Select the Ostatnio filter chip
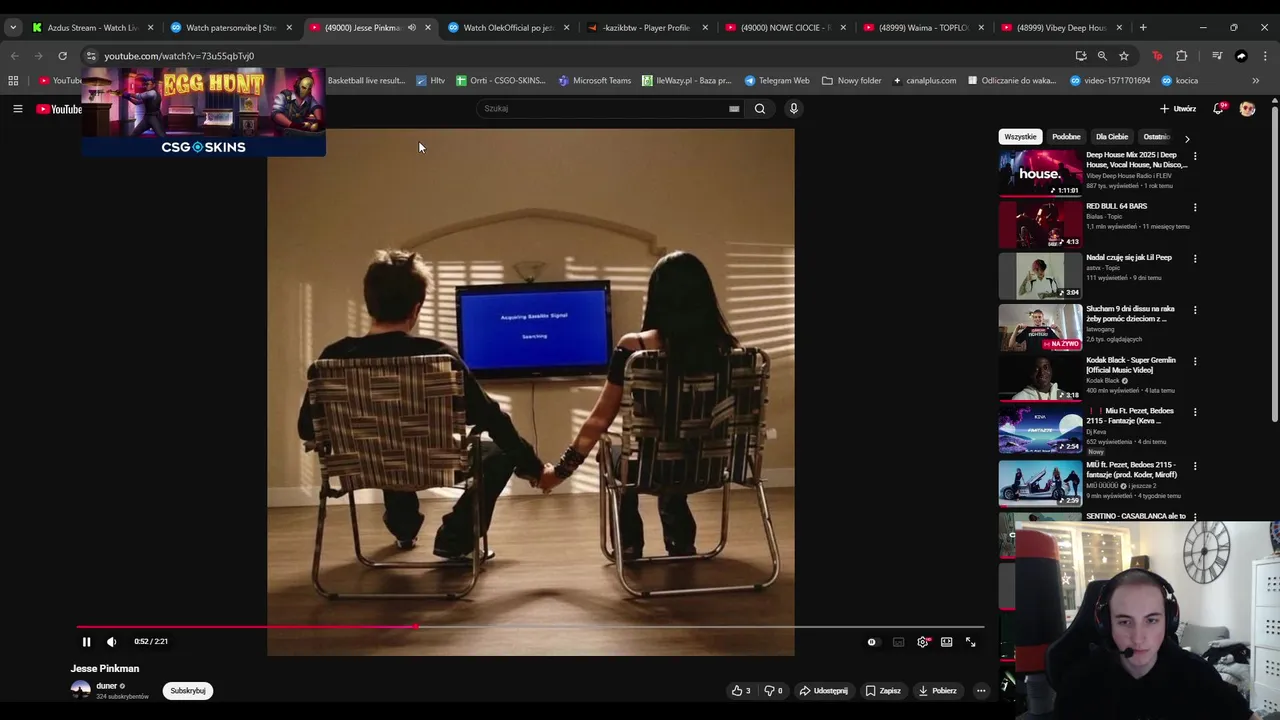This screenshot has width=1280, height=720. pos(1157,137)
